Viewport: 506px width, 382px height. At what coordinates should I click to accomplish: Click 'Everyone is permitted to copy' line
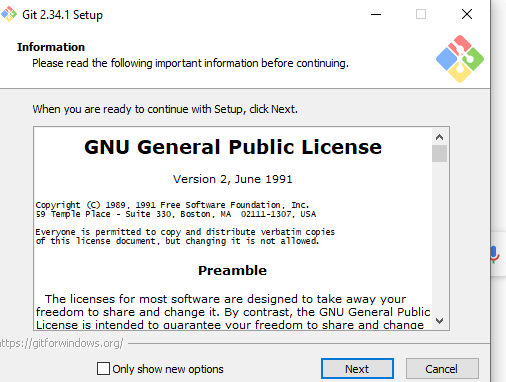tap(185, 232)
